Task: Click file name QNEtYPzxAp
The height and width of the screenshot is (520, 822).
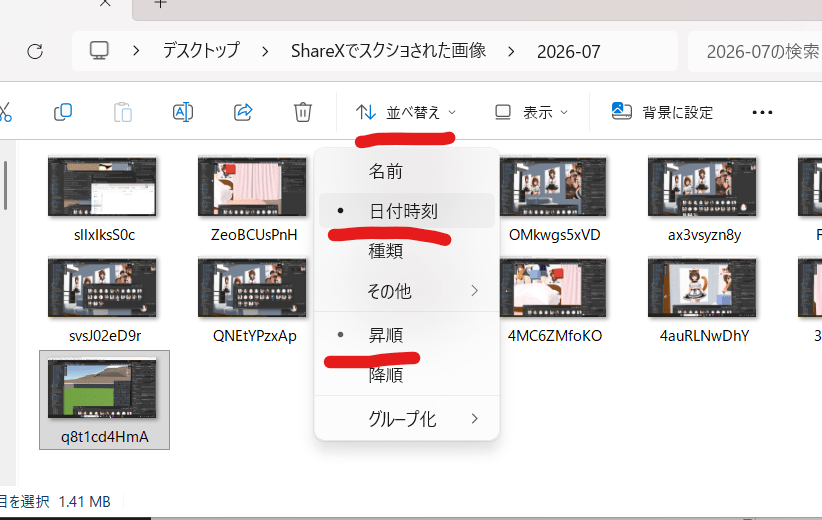Action: point(254,335)
